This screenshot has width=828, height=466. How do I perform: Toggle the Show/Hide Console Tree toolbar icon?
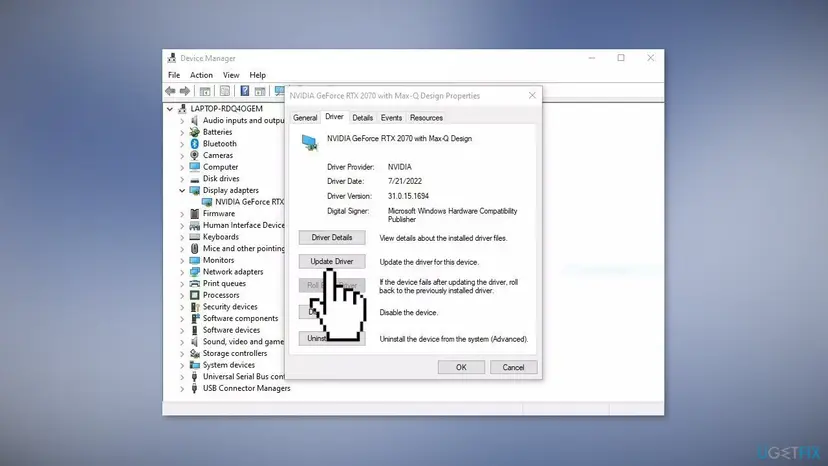205,91
